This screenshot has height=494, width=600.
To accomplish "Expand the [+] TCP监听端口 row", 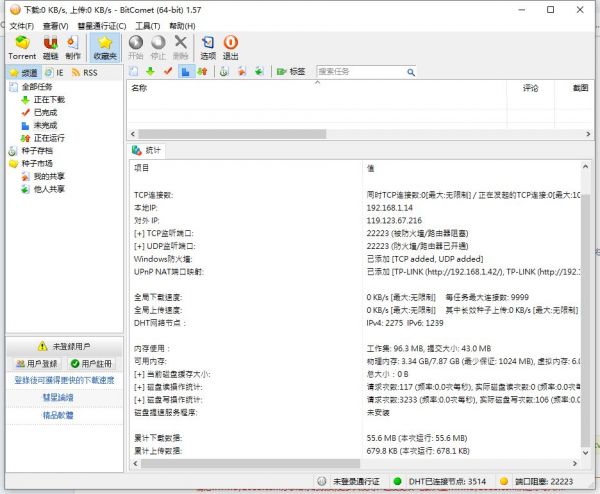I will [x=163, y=233].
